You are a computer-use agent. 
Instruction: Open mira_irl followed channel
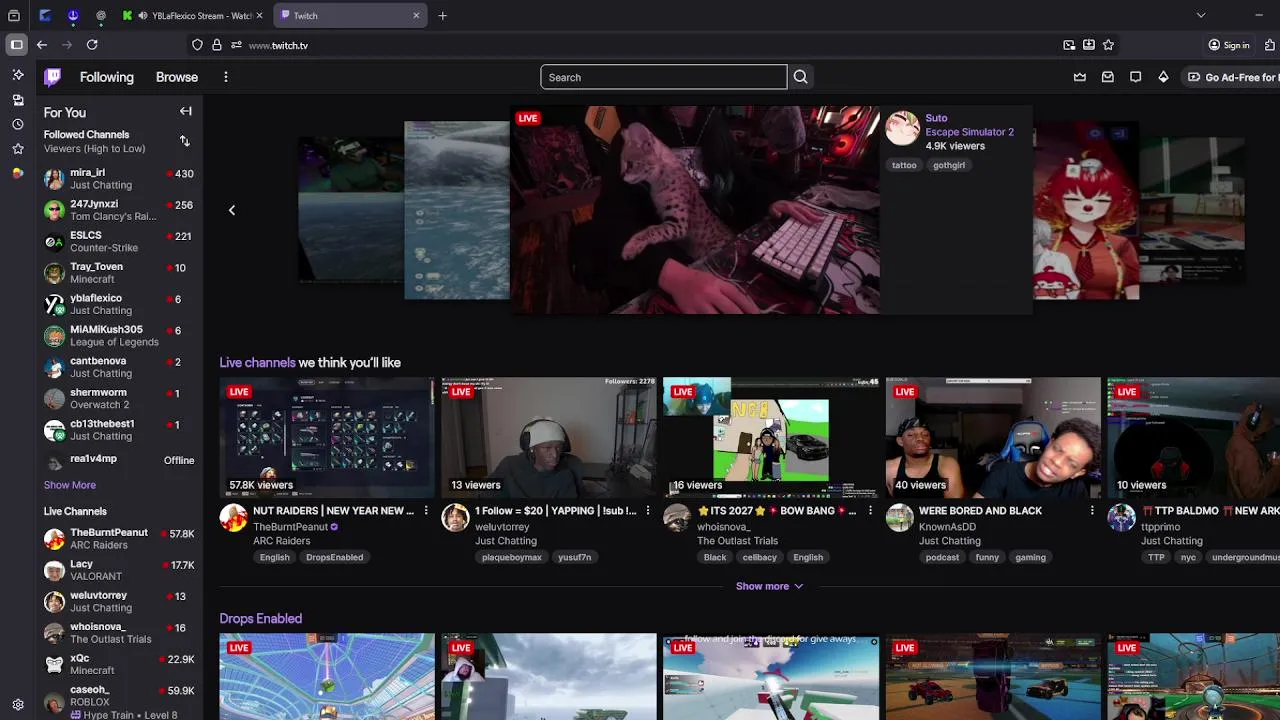[119, 179]
